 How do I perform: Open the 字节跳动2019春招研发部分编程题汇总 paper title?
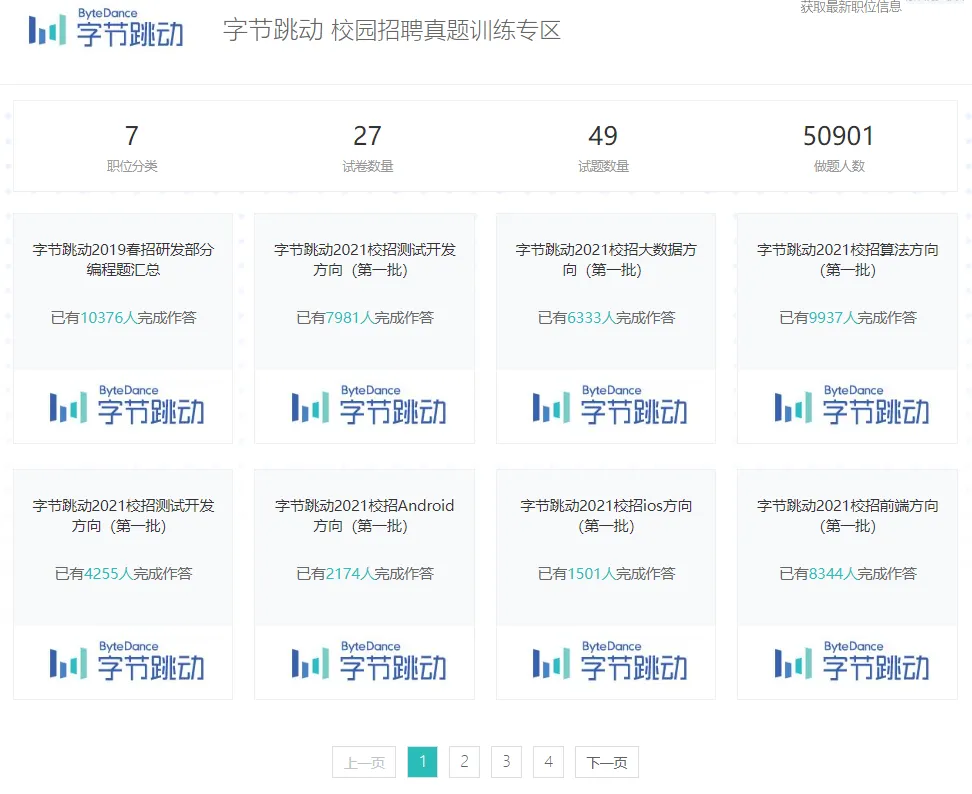(x=123, y=260)
